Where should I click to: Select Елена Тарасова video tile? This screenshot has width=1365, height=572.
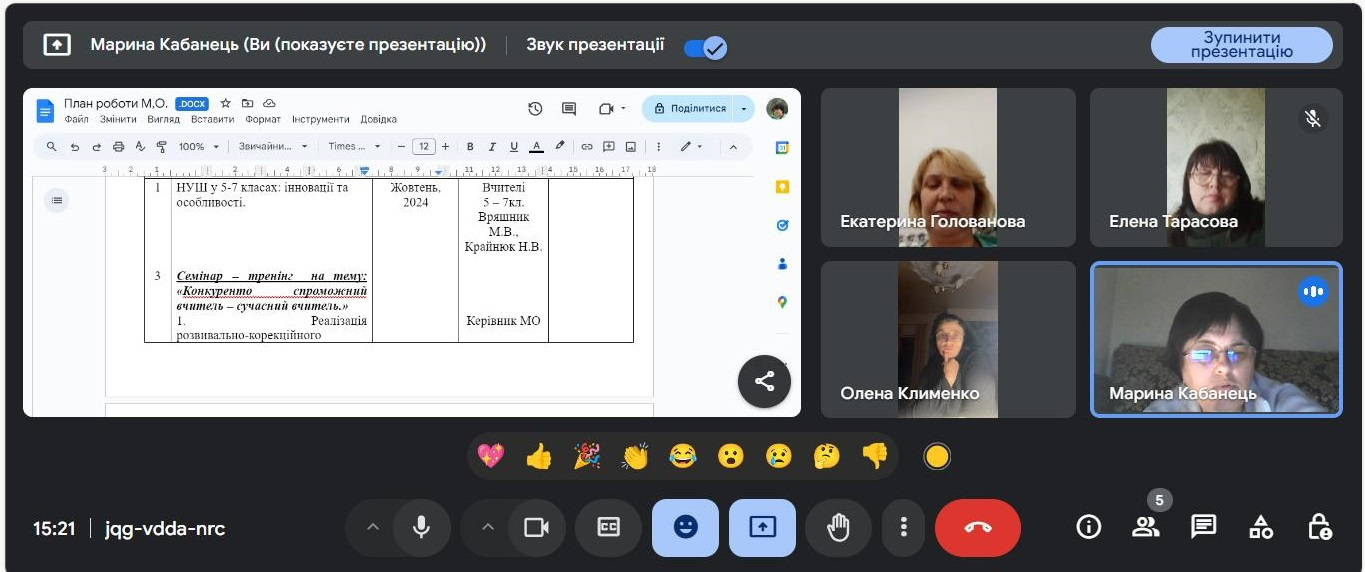pyautogui.click(x=1216, y=167)
